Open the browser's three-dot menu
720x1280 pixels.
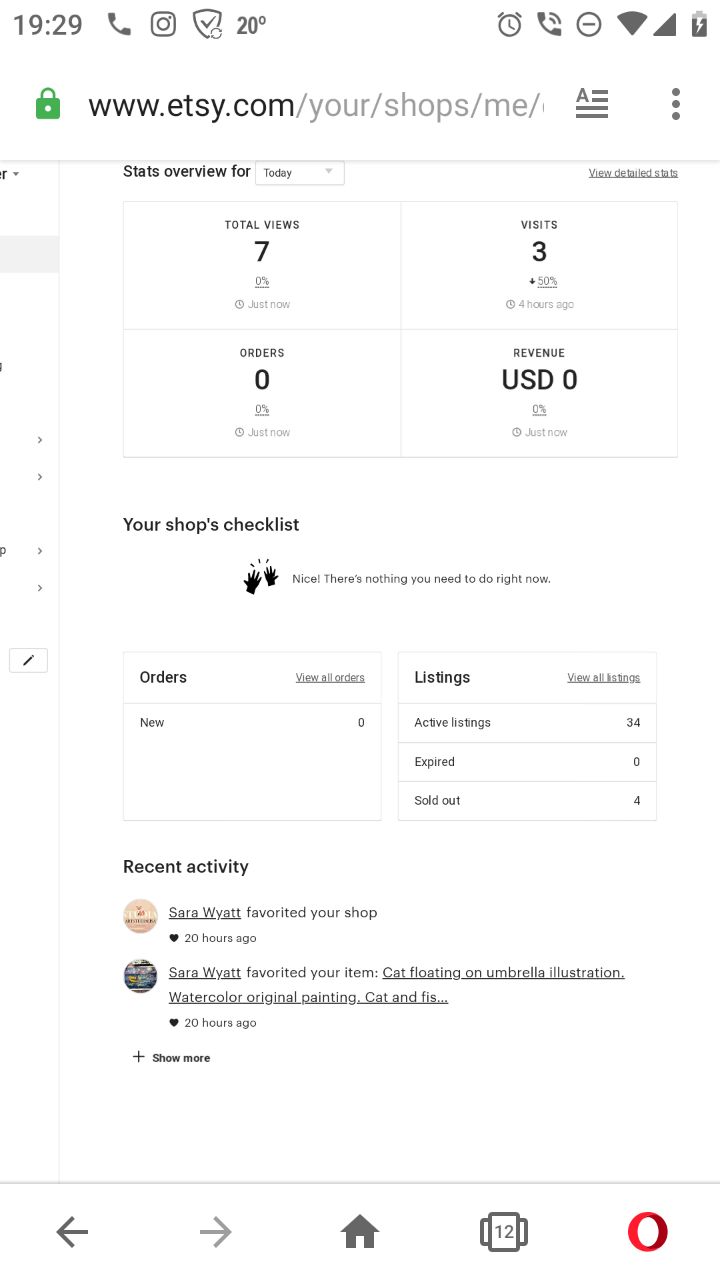click(676, 104)
